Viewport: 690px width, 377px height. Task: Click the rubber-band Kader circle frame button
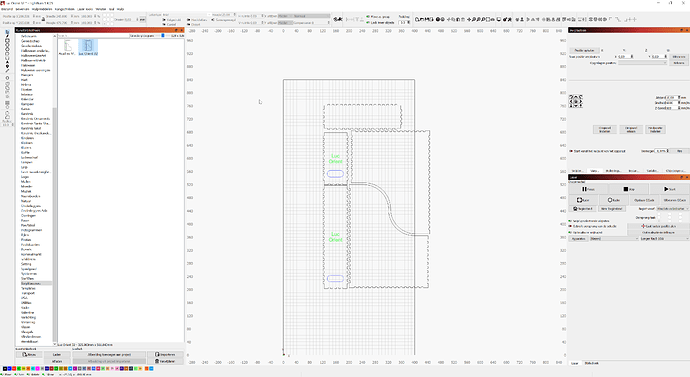(613, 200)
